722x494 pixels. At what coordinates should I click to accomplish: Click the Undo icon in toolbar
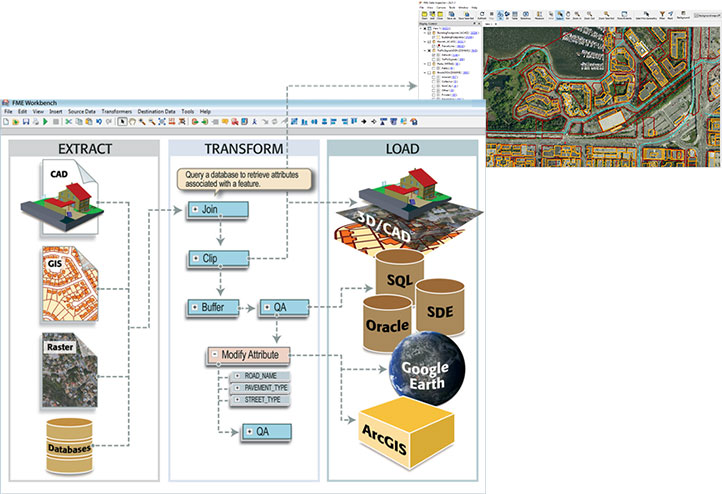pos(100,121)
